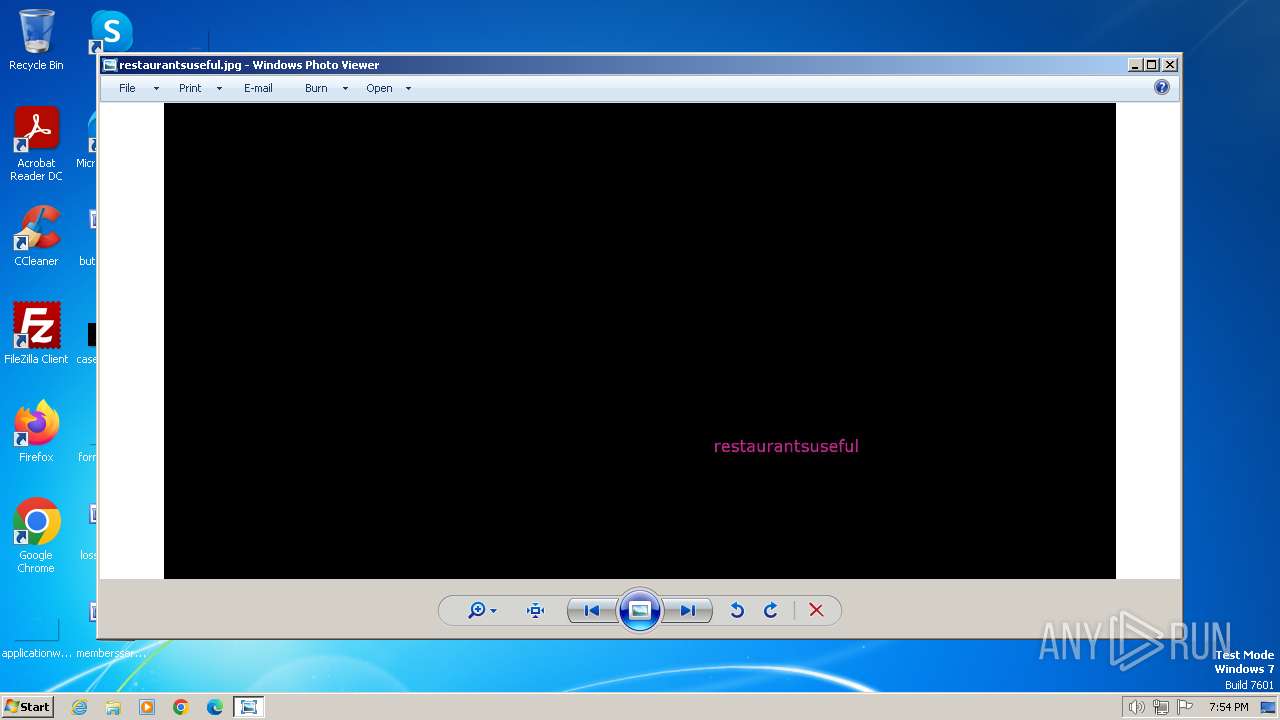Rotate image clockwise
Viewport: 1280px width, 720px height.
pos(771,610)
